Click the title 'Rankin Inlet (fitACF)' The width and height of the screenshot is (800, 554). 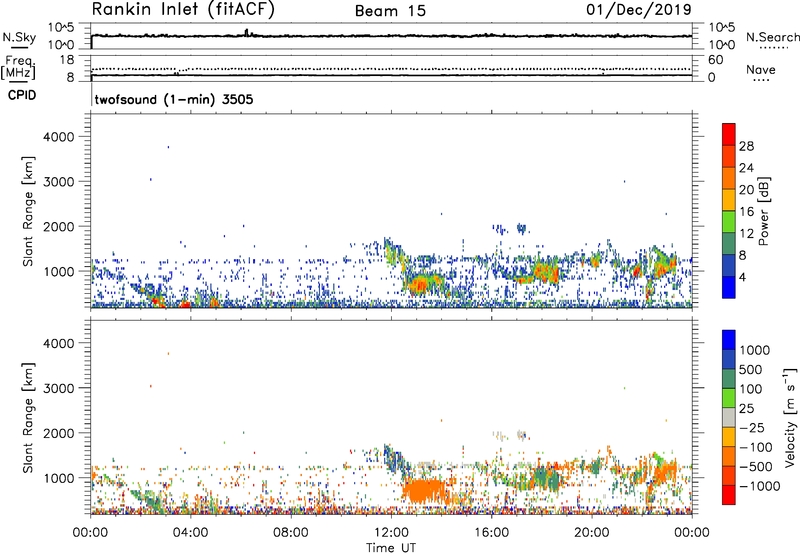[183, 9]
